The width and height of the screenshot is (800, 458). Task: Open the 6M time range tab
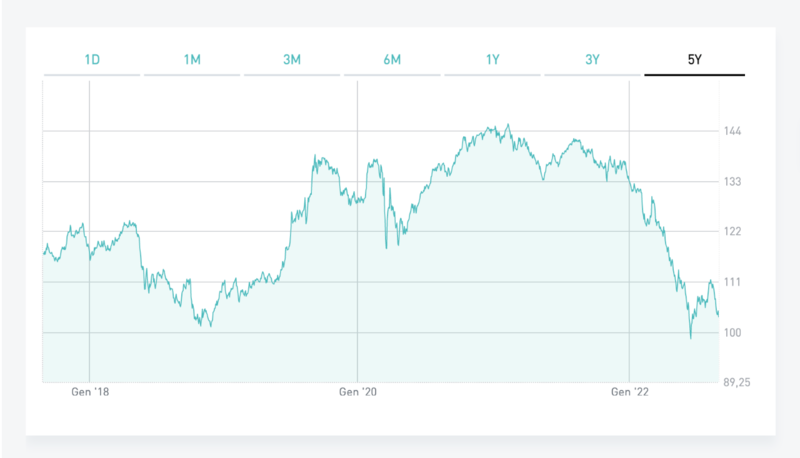[x=392, y=60]
